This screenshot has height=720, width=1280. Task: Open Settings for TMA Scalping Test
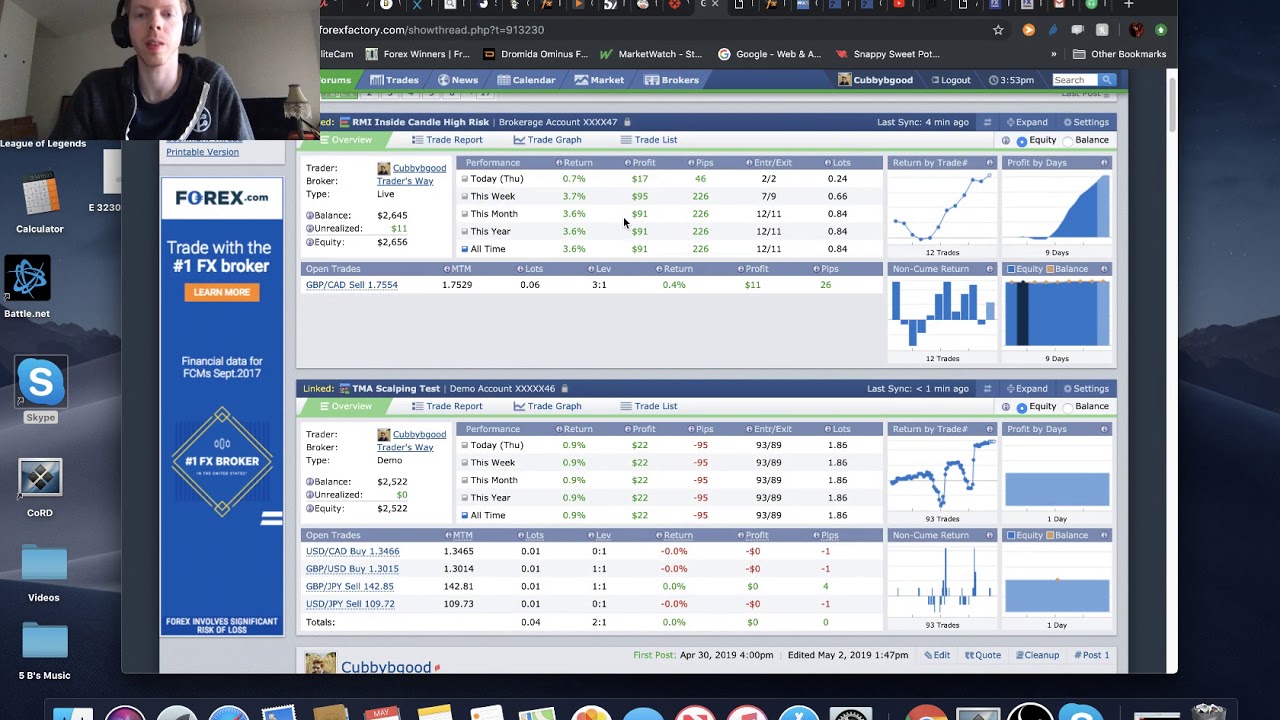[1086, 388]
